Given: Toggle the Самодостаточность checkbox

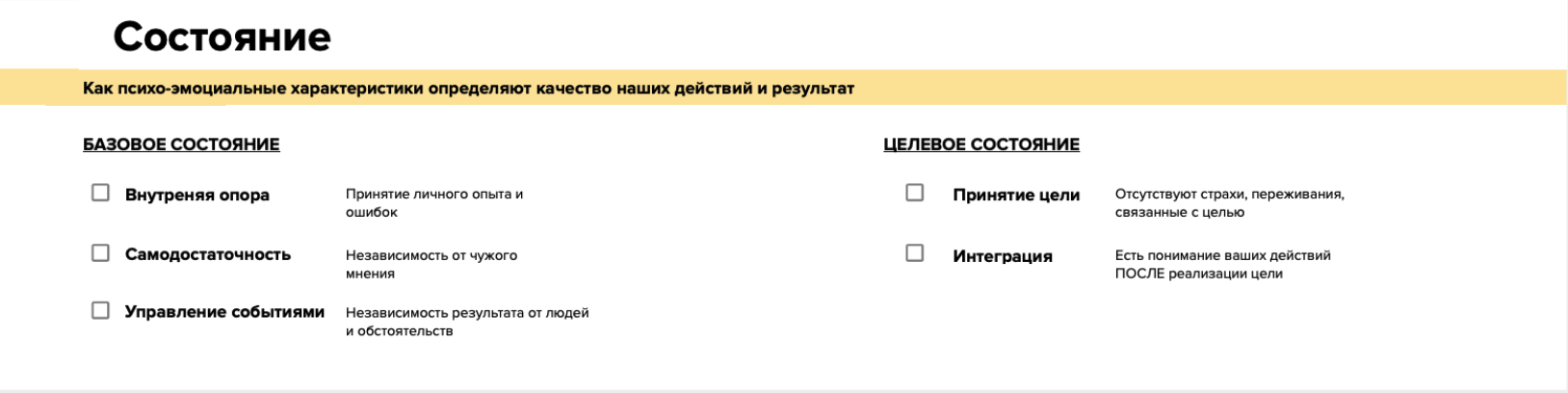Looking at the screenshot, I should click(100, 252).
